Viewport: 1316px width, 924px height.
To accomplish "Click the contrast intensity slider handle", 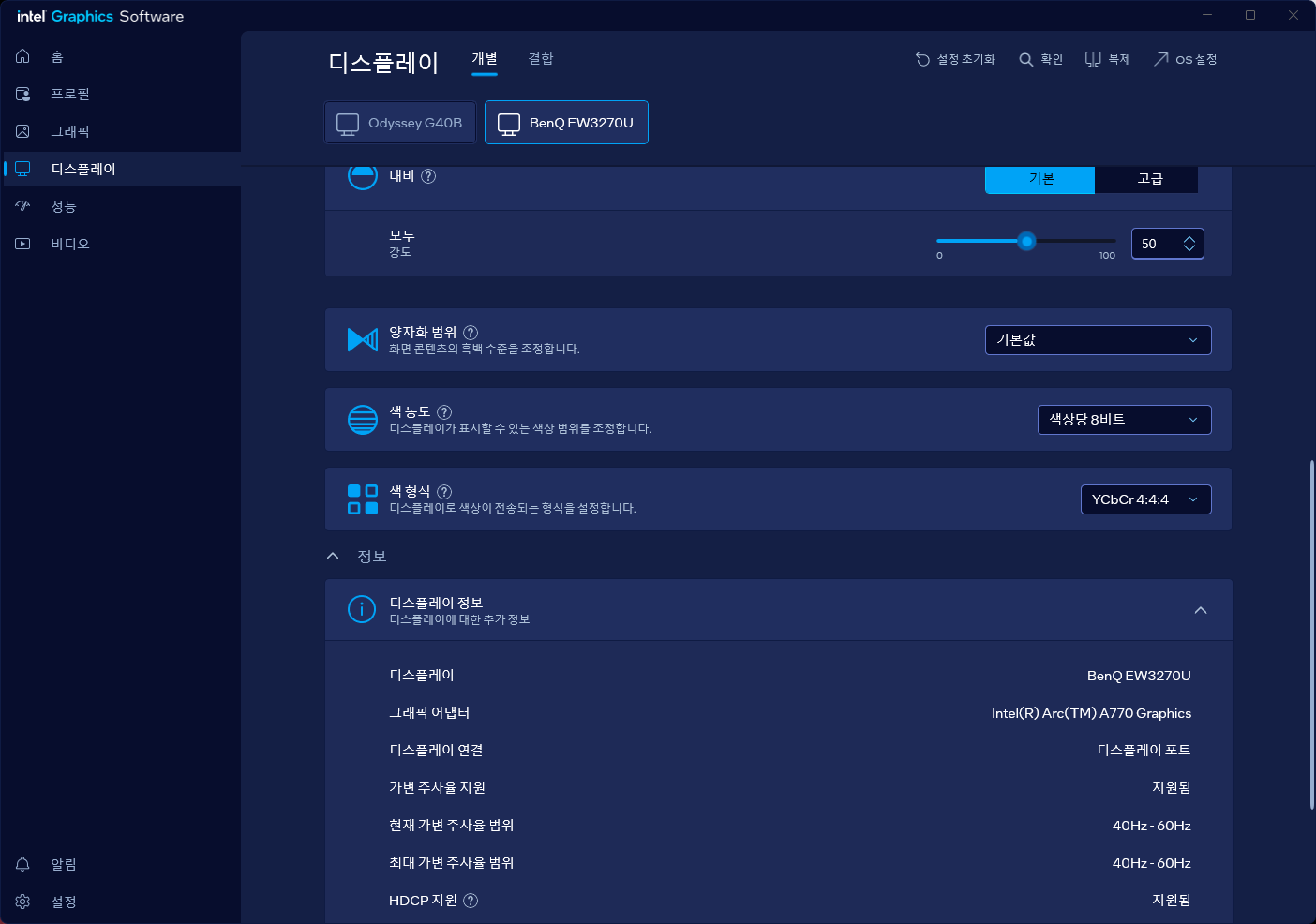I will tap(1026, 242).
